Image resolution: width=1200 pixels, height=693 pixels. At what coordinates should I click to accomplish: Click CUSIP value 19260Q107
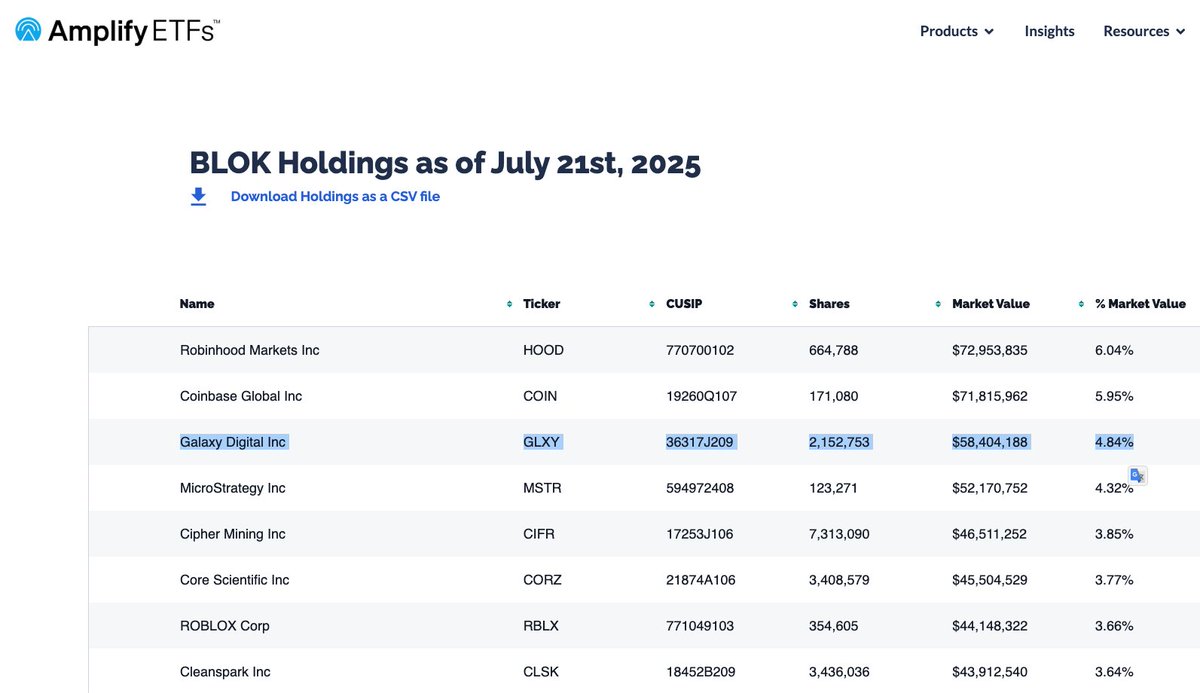[701, 396]
